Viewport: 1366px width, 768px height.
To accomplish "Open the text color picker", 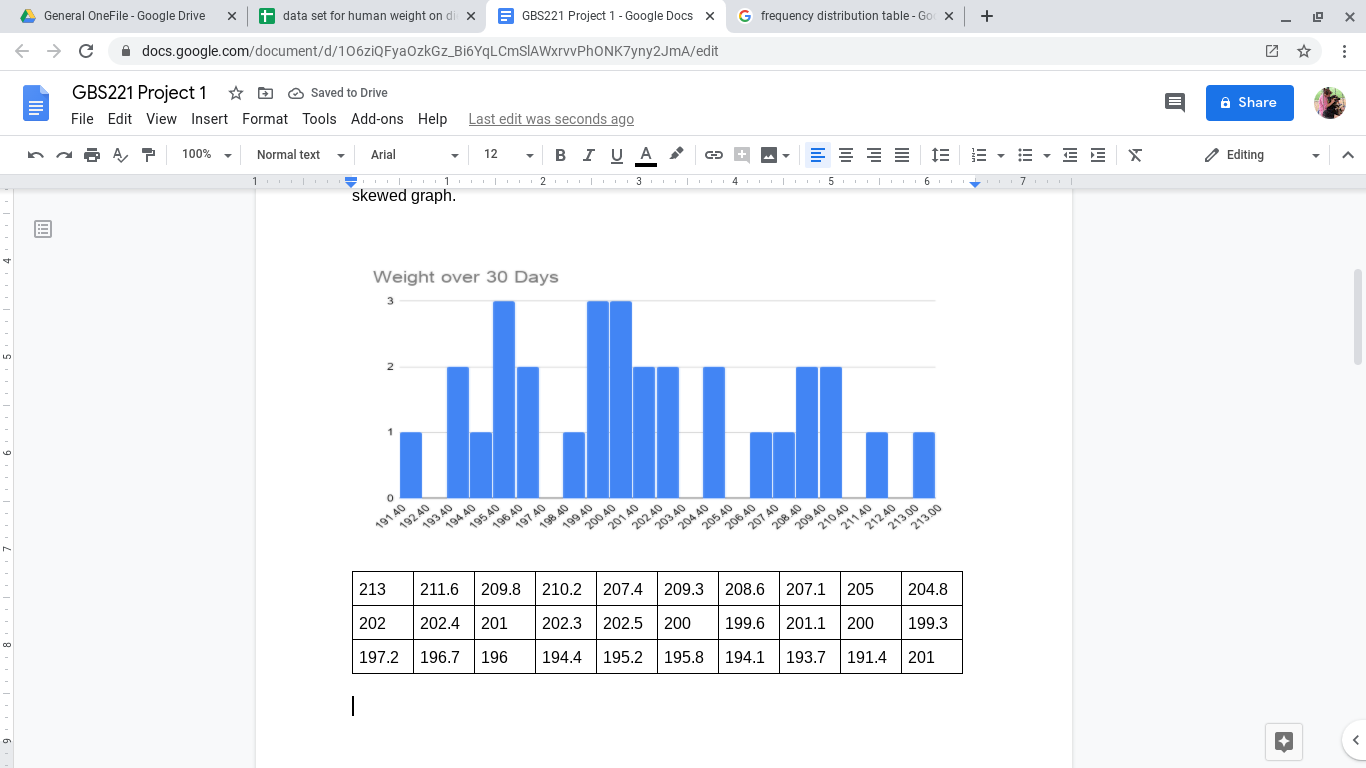I will click(646, 155).
